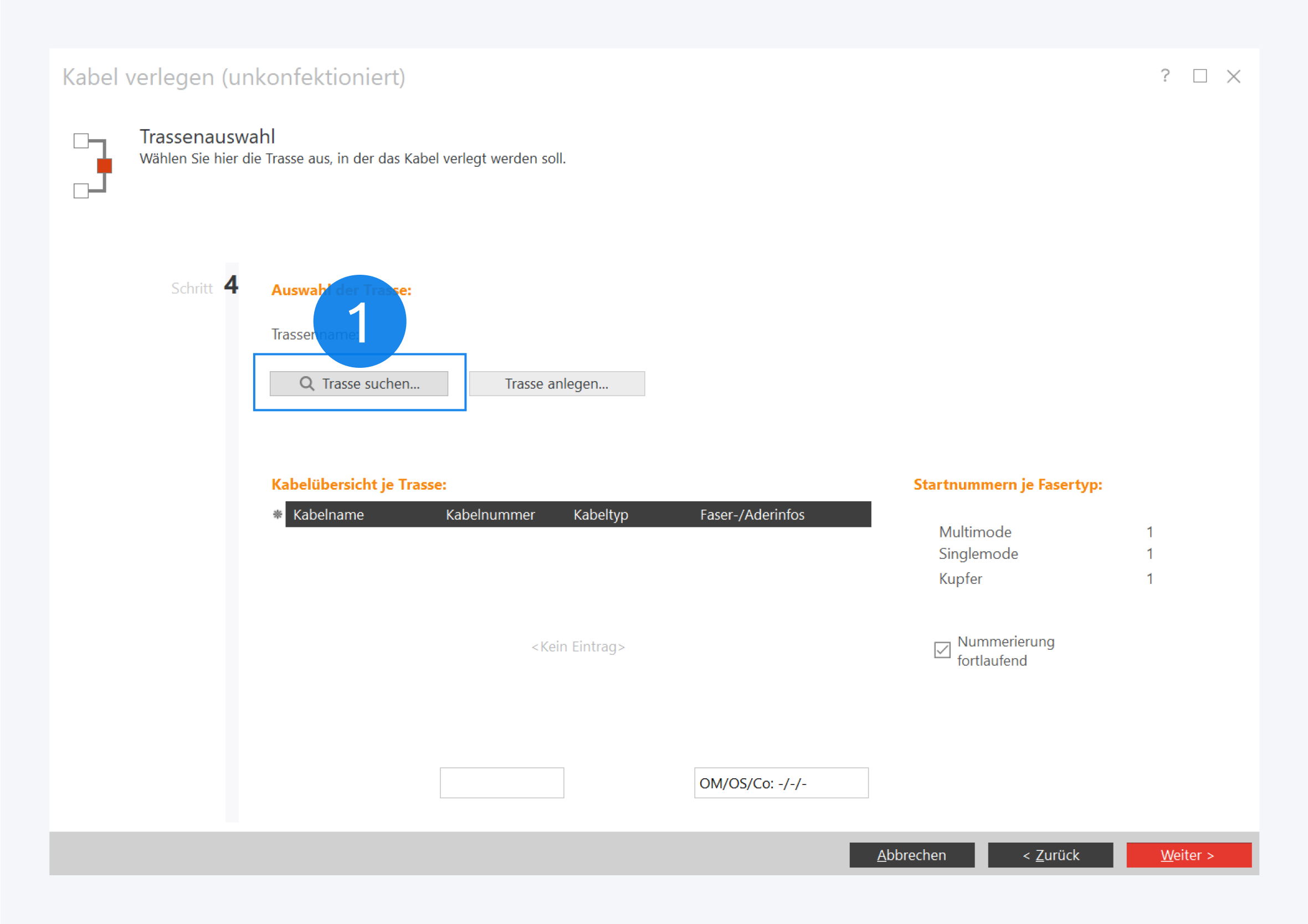The width and height of the screenshot is (1308, 924).
Task: Close the dialog with the X icon
Action: tap(1233, 76)
